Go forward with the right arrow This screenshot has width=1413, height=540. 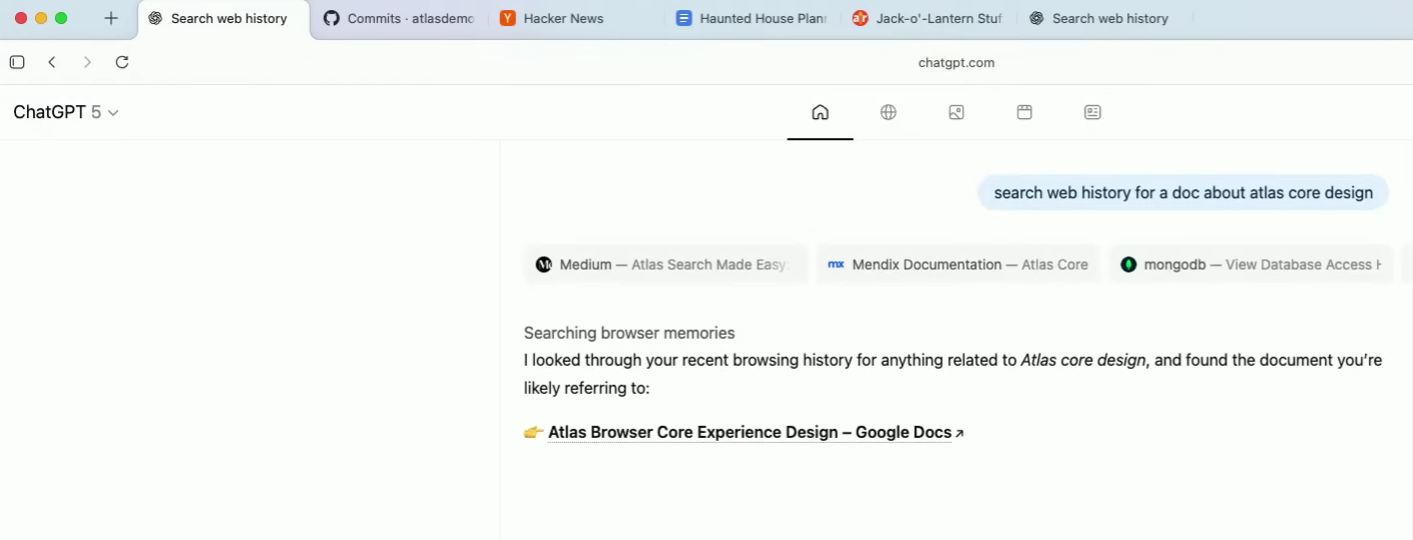(87, 62)
